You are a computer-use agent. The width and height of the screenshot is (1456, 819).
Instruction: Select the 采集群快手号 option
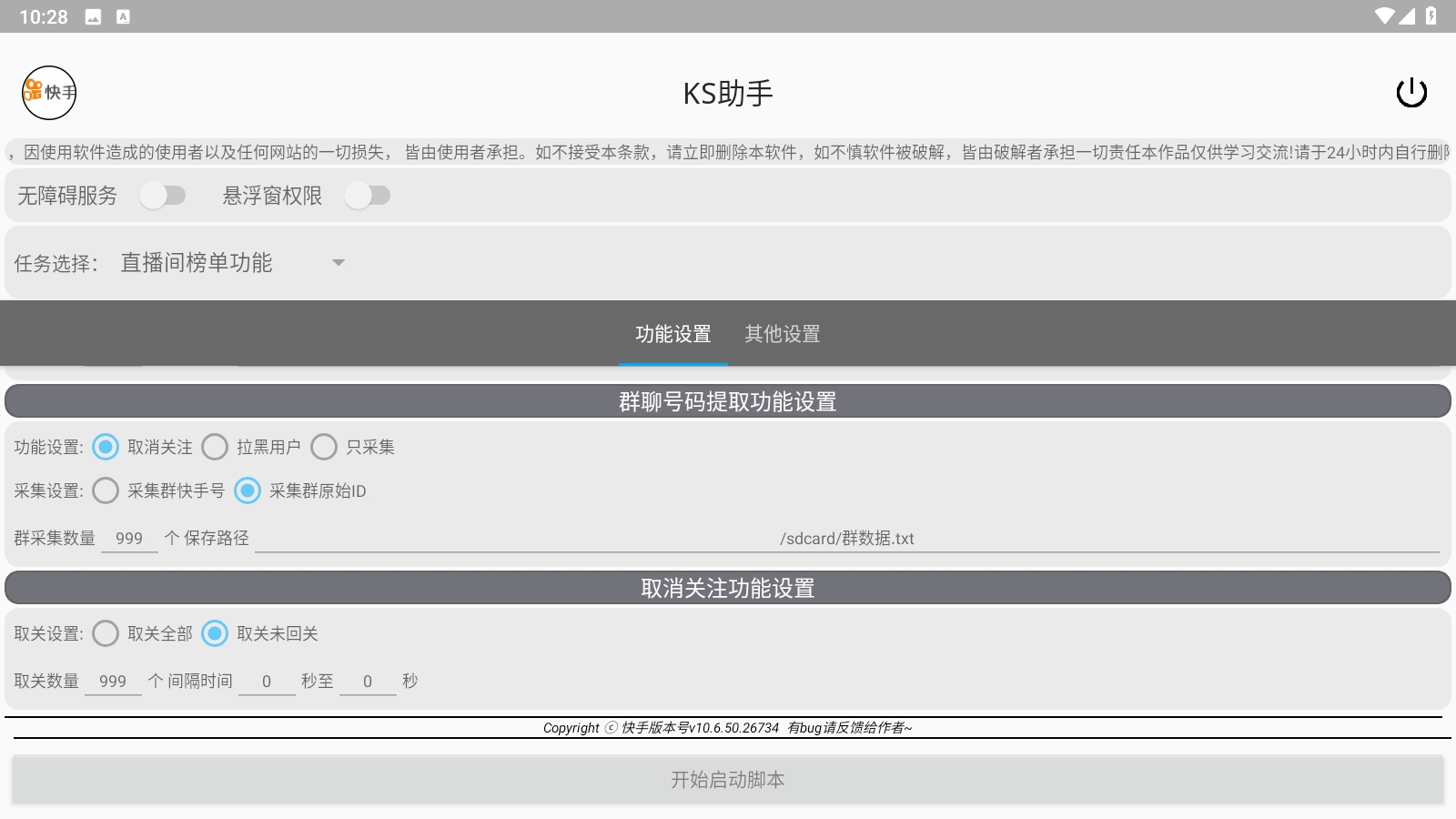[x=106, y=490]
